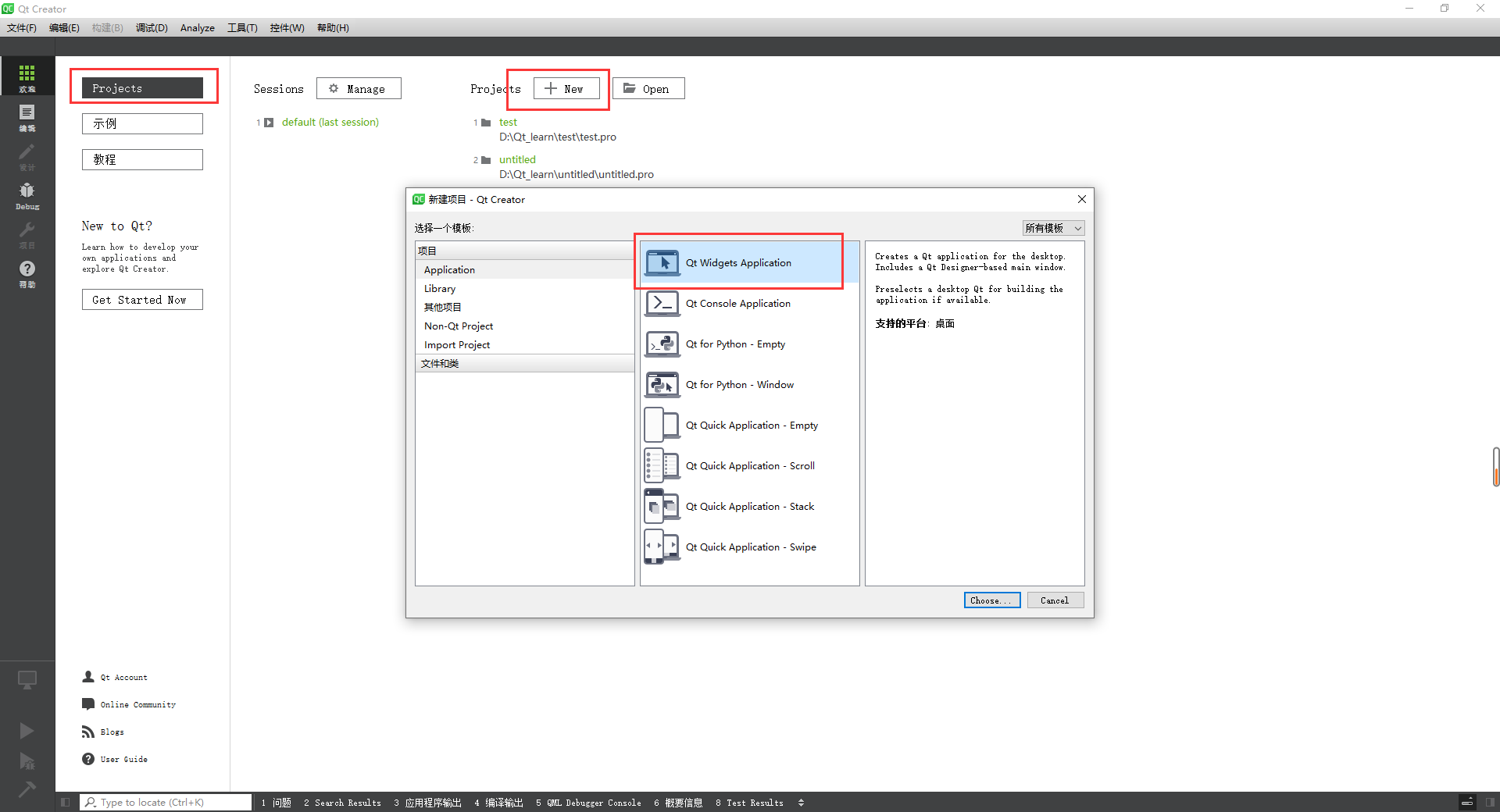1500x812 pixels.
Task: Click the Get Started Now button
Action: [x=142, y=300]
